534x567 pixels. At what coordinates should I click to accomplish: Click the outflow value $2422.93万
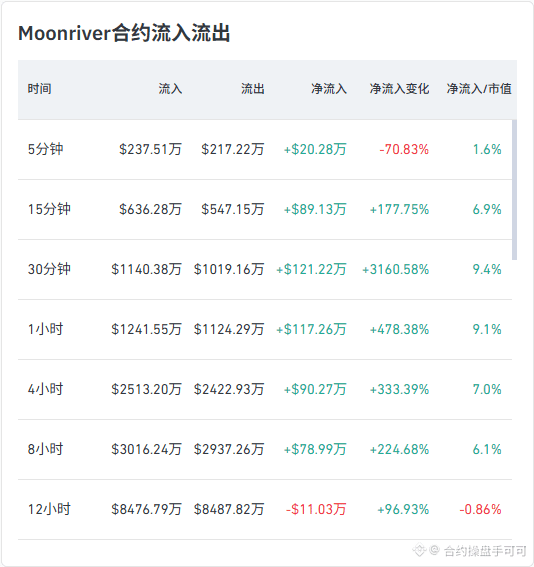coord(229,389)
